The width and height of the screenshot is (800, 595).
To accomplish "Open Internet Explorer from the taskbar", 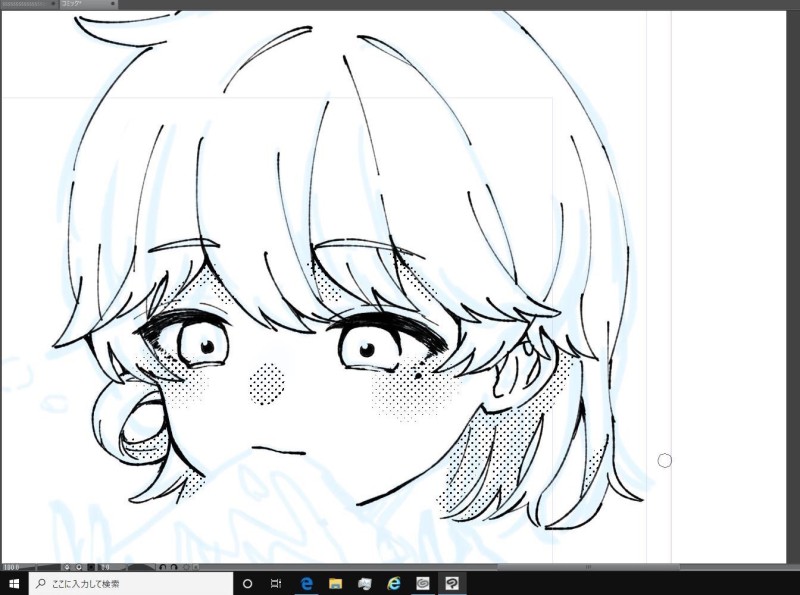I will [x=393, y=583].
